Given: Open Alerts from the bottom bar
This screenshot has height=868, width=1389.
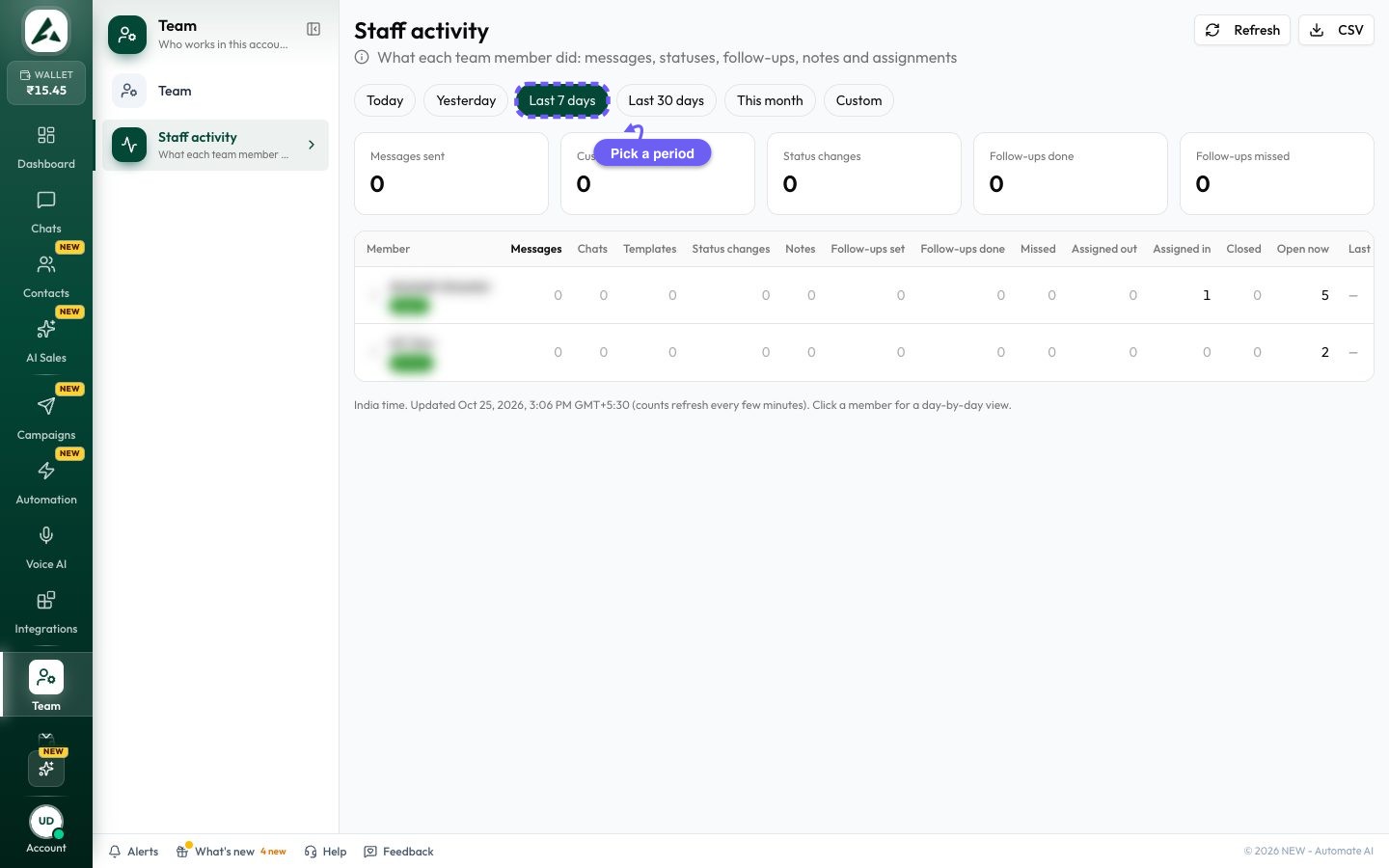Looking at the screenshot, I should tap(133, 852).
